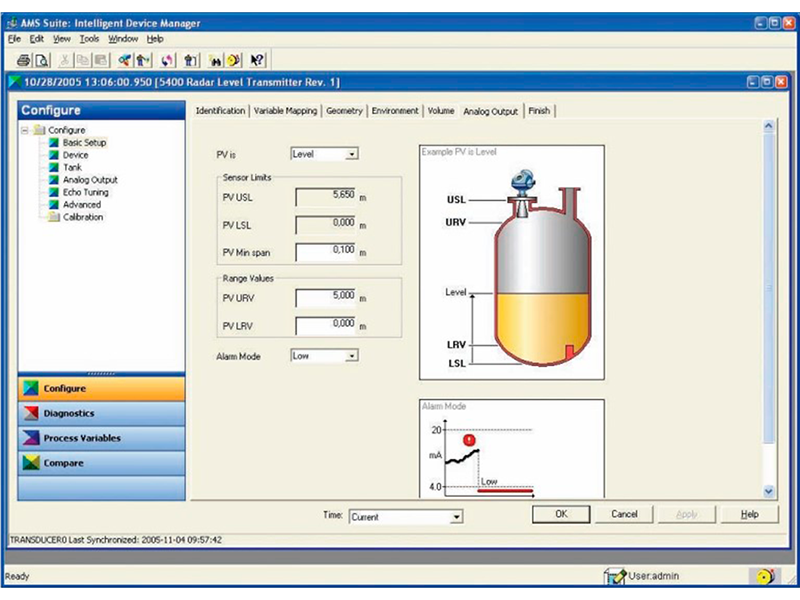This screenshot has width=800, height=600.
Task: Click the PV Min span field
Action: pos(326,253)
